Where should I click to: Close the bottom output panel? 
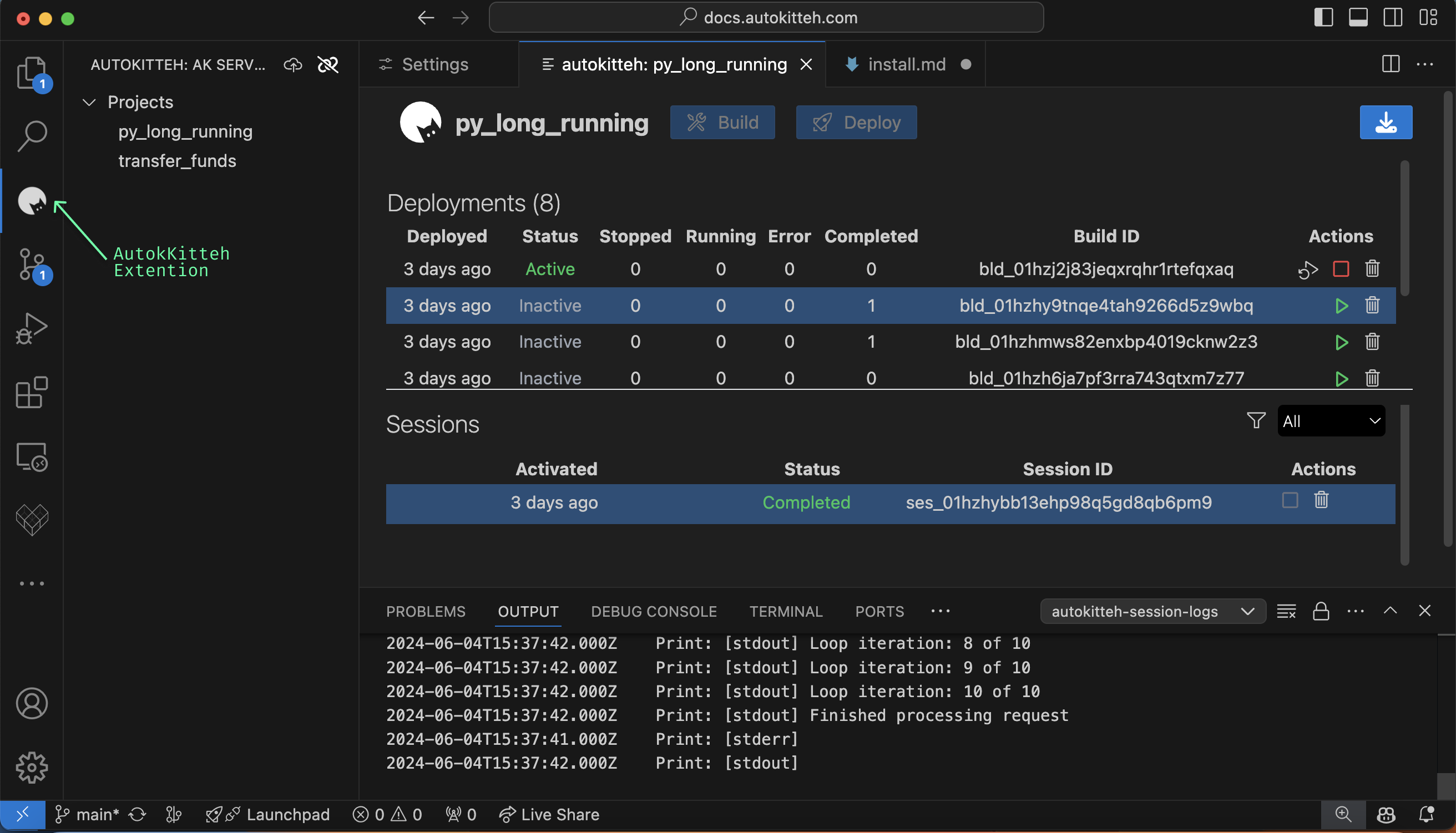1424,611
